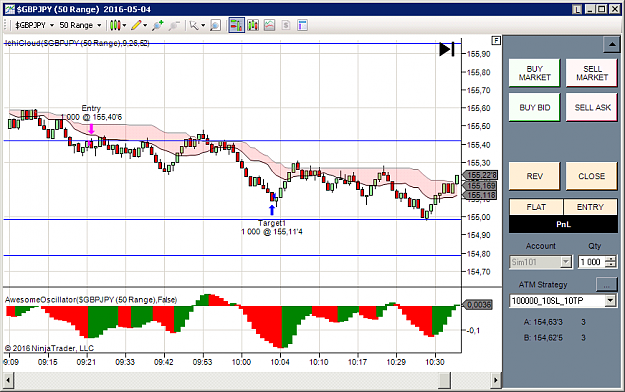Viewport: 625px width, 392px height.
Task: Click the horizontal scrollbar right arrow
Action: pyautogui.click(x=495, y=380)
